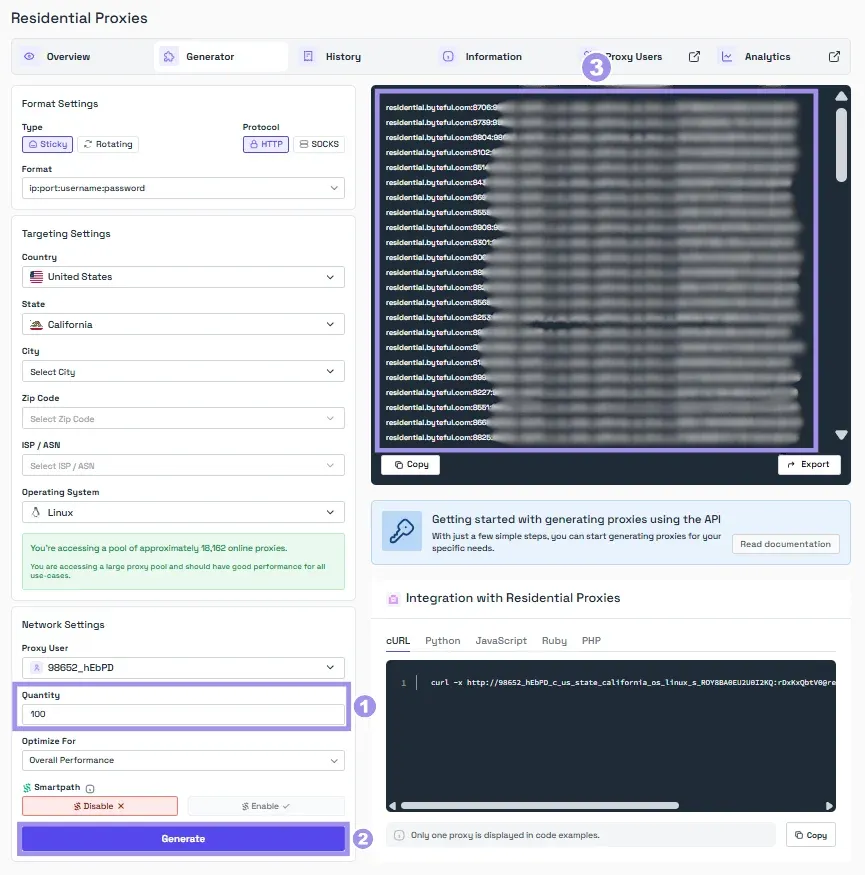
Task: Click the first proxy entry in list
Action: pos(592,107)
